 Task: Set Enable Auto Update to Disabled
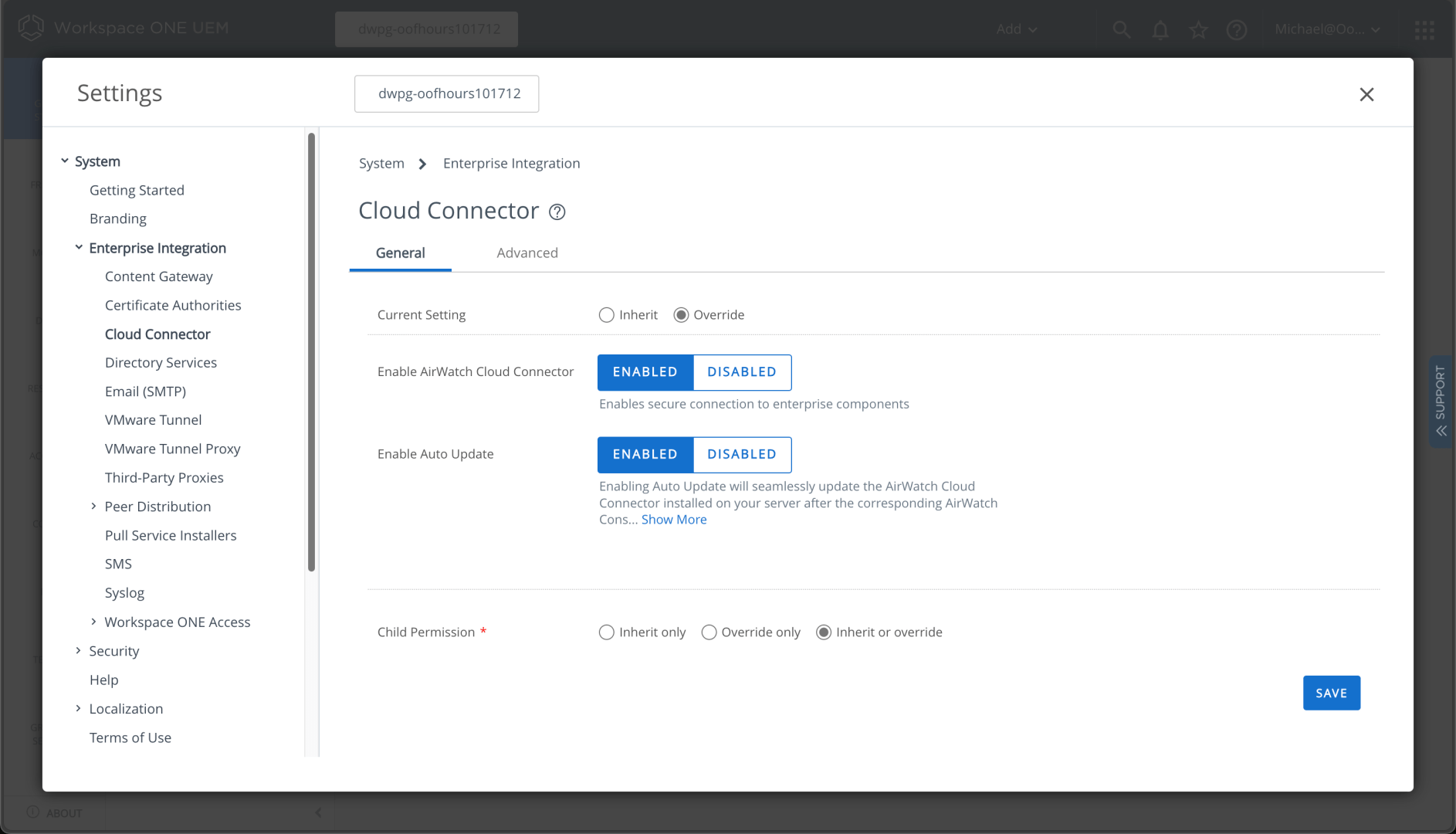tap(741, 455)
